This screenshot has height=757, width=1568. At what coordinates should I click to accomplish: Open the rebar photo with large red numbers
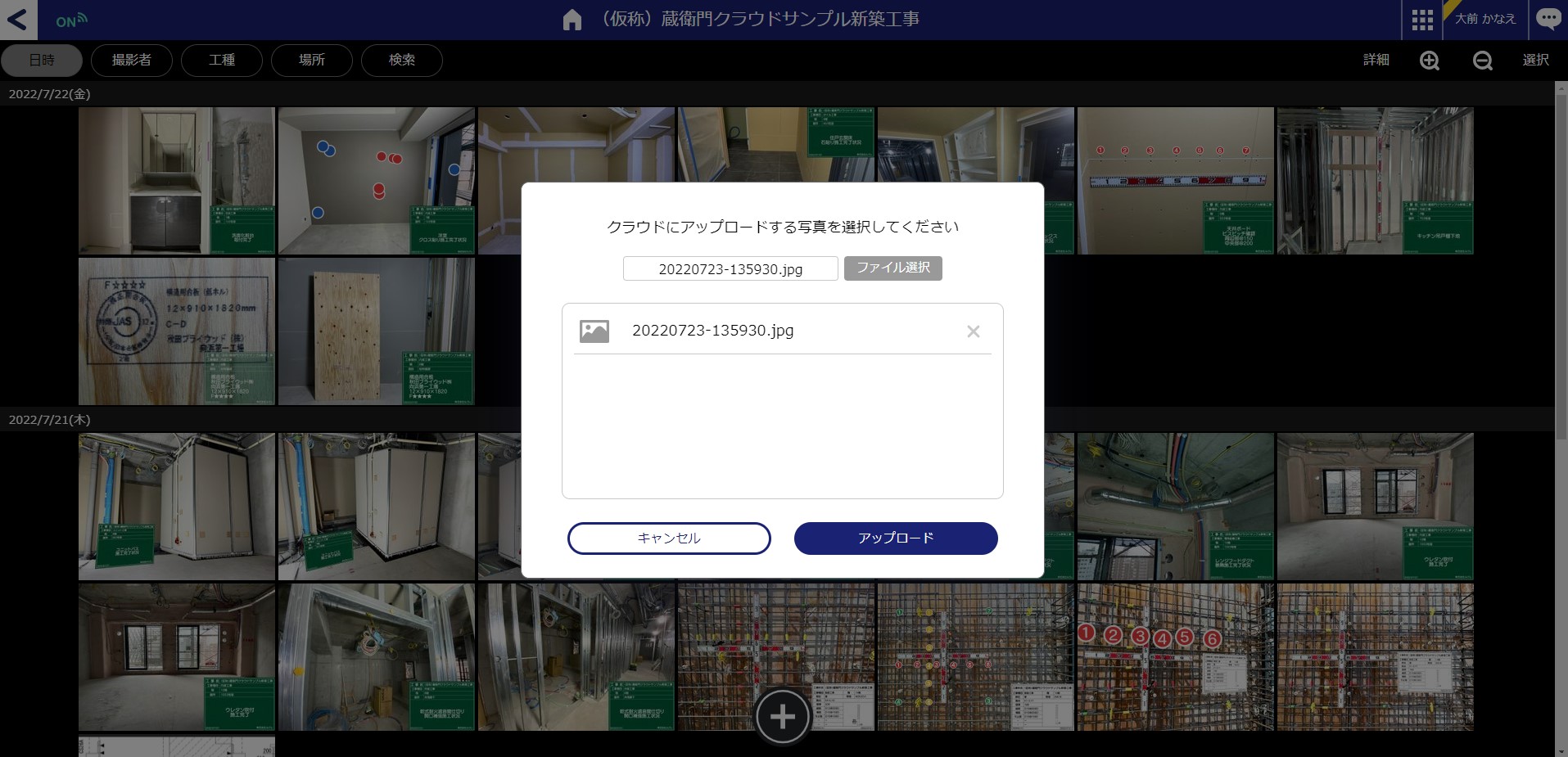[x=1176, y=657]
